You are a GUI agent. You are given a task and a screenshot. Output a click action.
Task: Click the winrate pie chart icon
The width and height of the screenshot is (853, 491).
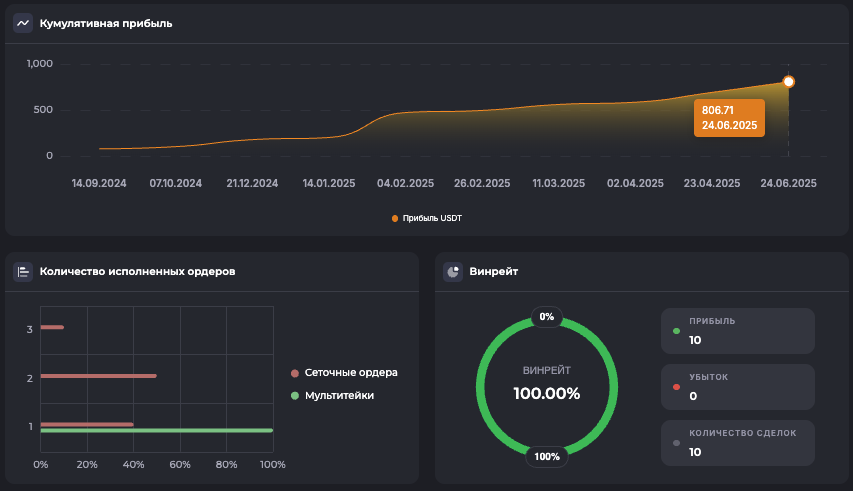[x=453, y=271]
